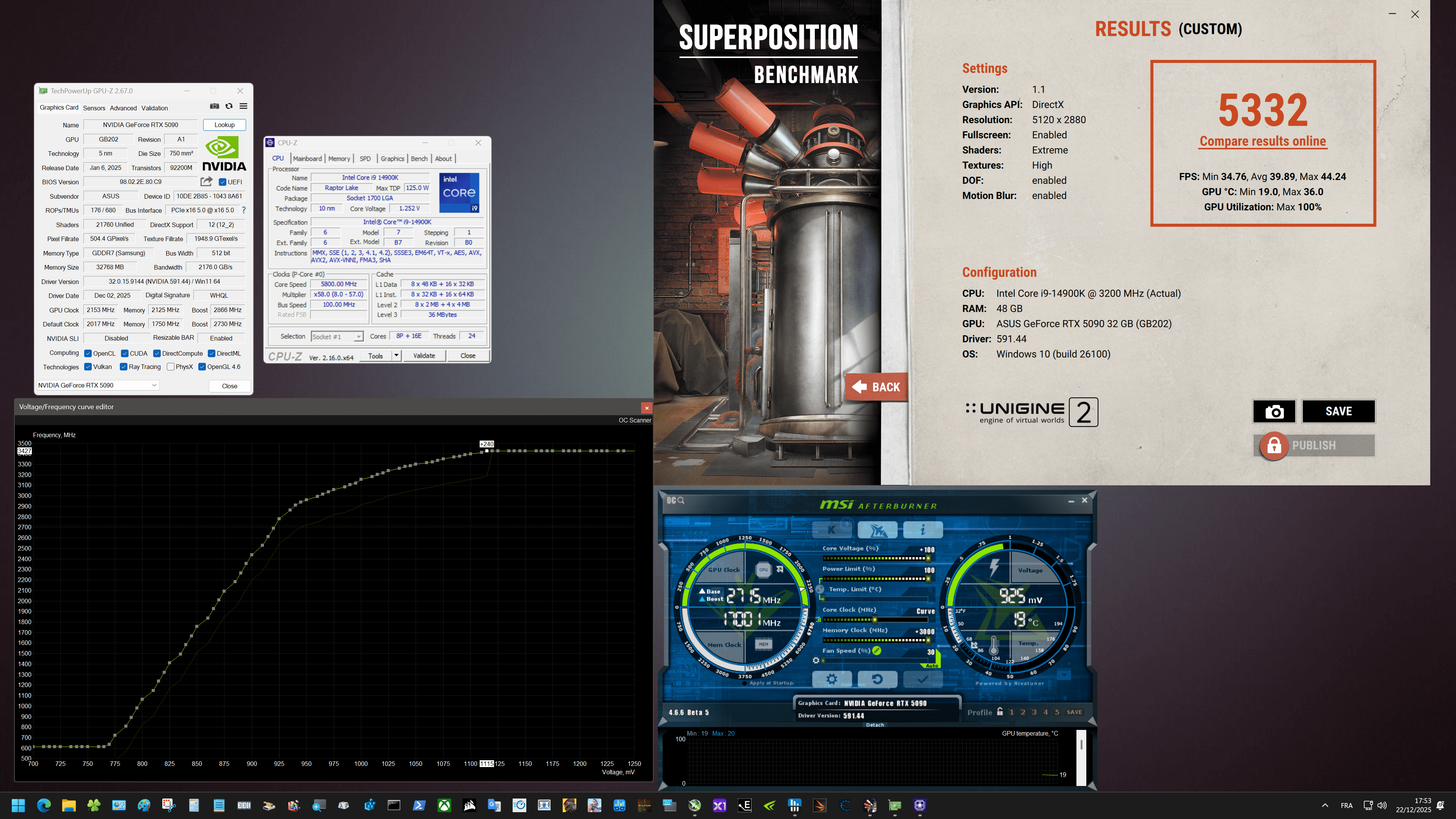1456x819 pixels.
Task: Launch OC Scanner magnifier icon in Afterburner
Action: pyautogui.click(x=681, y=500)
